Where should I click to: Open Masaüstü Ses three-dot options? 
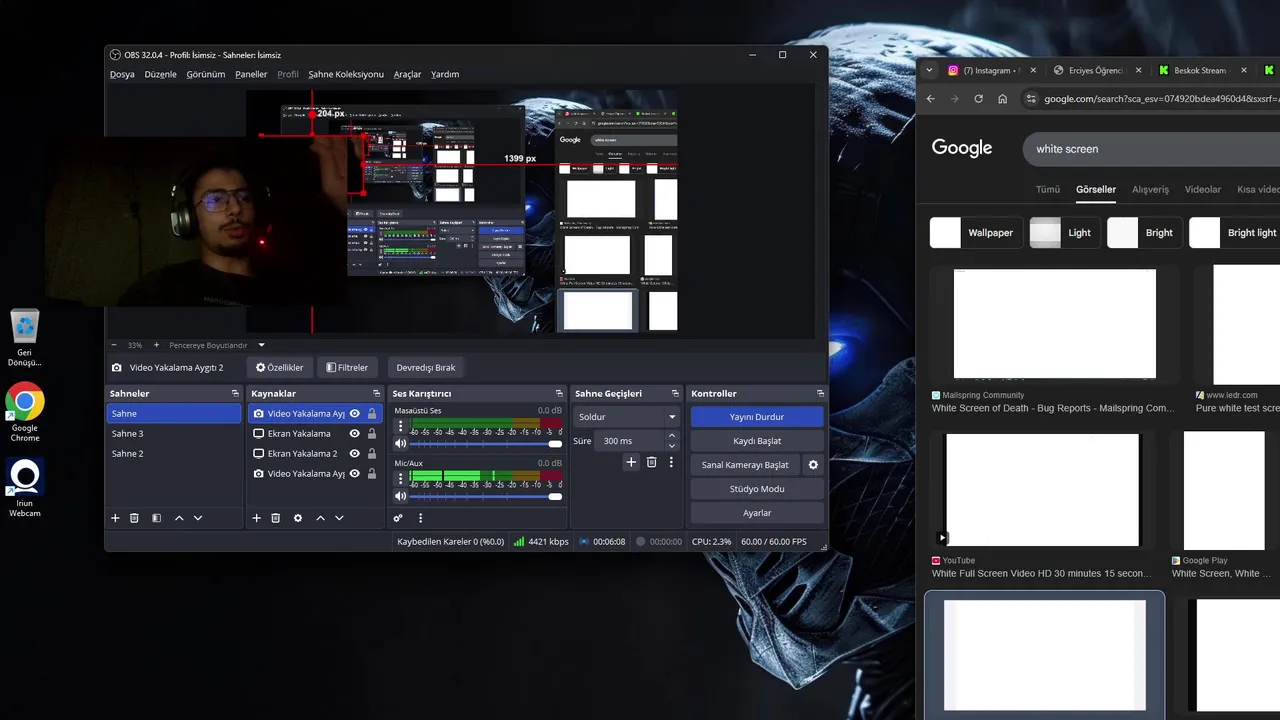point(401,425)
